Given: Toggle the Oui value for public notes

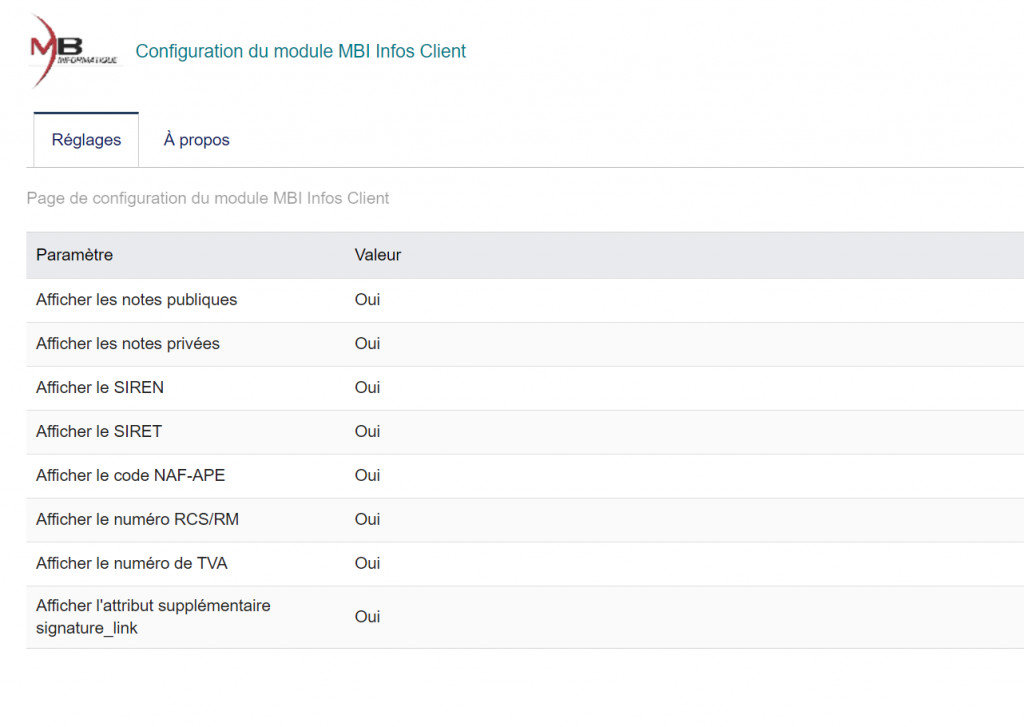Looking at the screenshot, I should tap(367, 300).
